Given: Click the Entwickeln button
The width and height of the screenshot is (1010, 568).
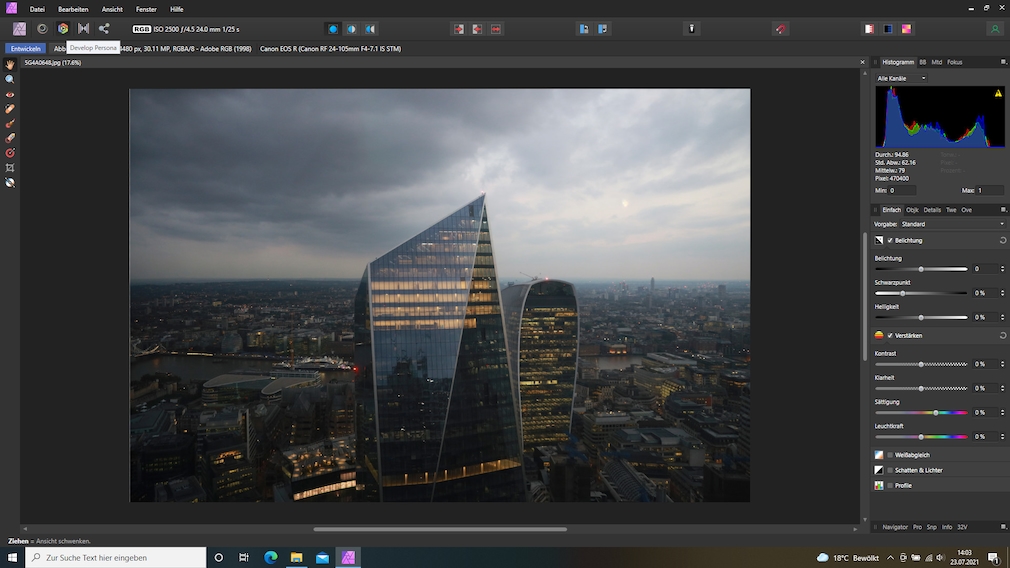Looking at the screenshot, I should pyautogui.click(x=26, y=48).
